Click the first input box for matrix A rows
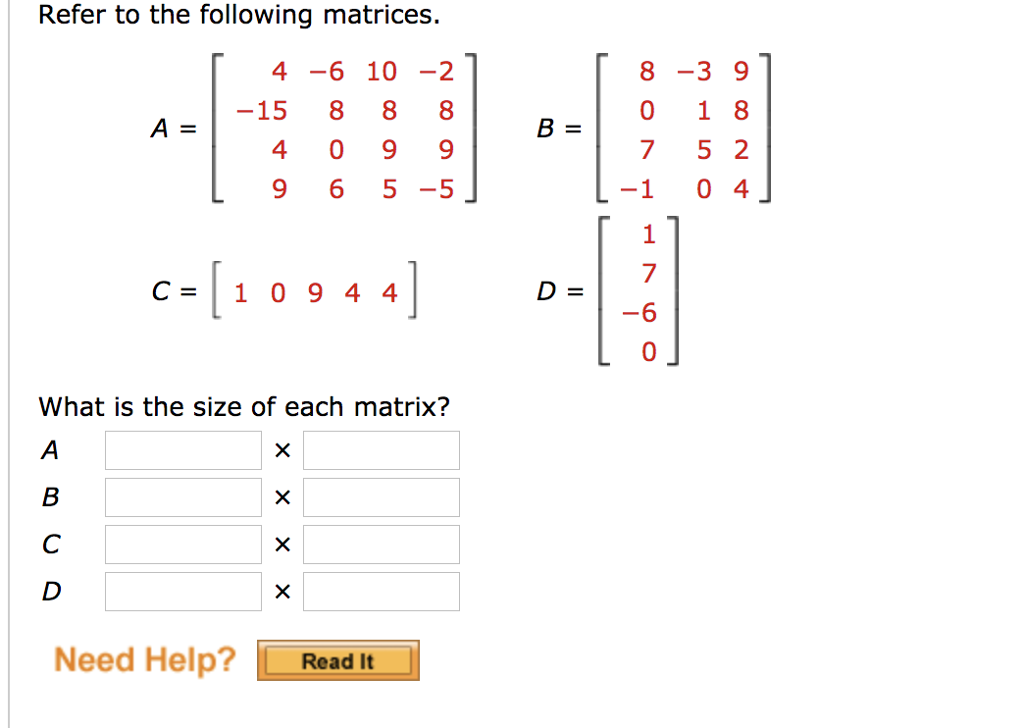 click(182, 450)
